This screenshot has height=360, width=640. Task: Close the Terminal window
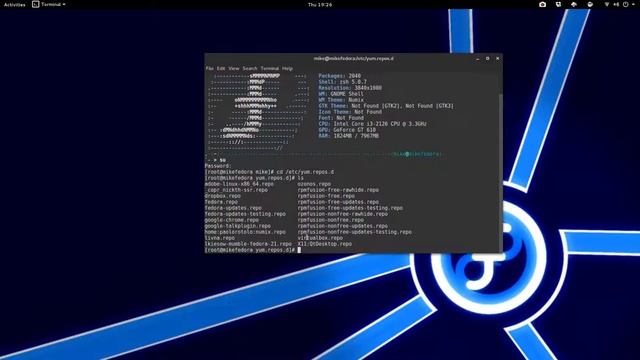(498, 59)
